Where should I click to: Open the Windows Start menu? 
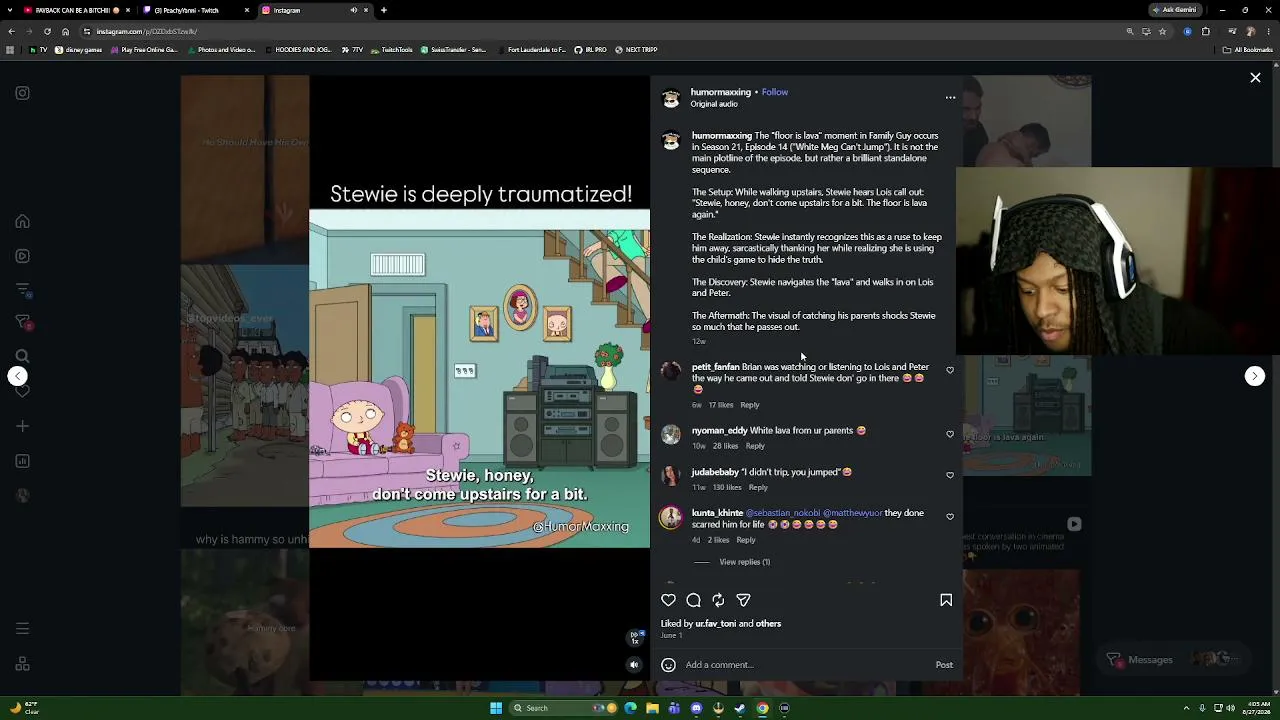496,708
